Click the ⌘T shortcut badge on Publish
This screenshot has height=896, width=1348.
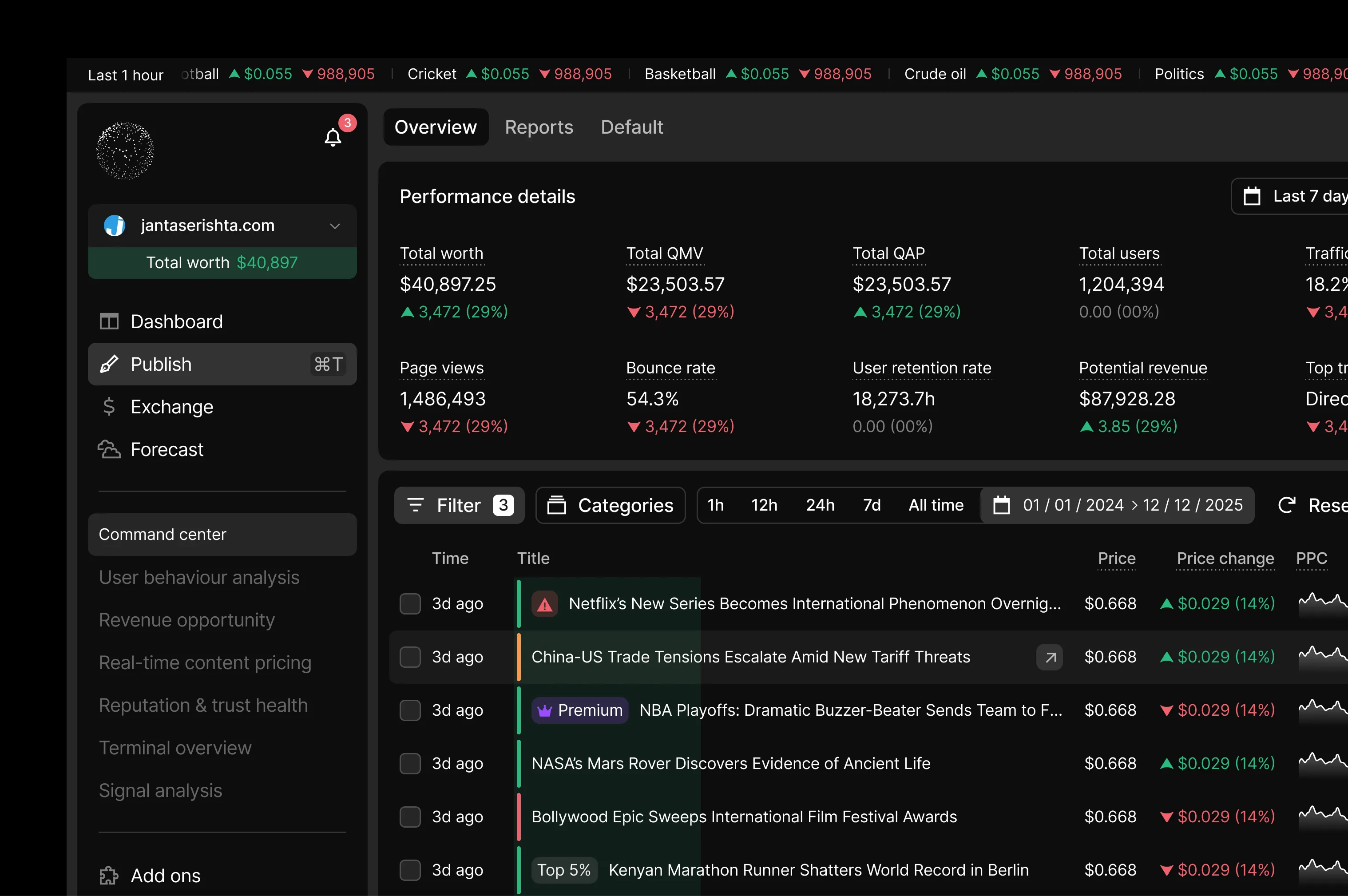[x=329, y=364]
